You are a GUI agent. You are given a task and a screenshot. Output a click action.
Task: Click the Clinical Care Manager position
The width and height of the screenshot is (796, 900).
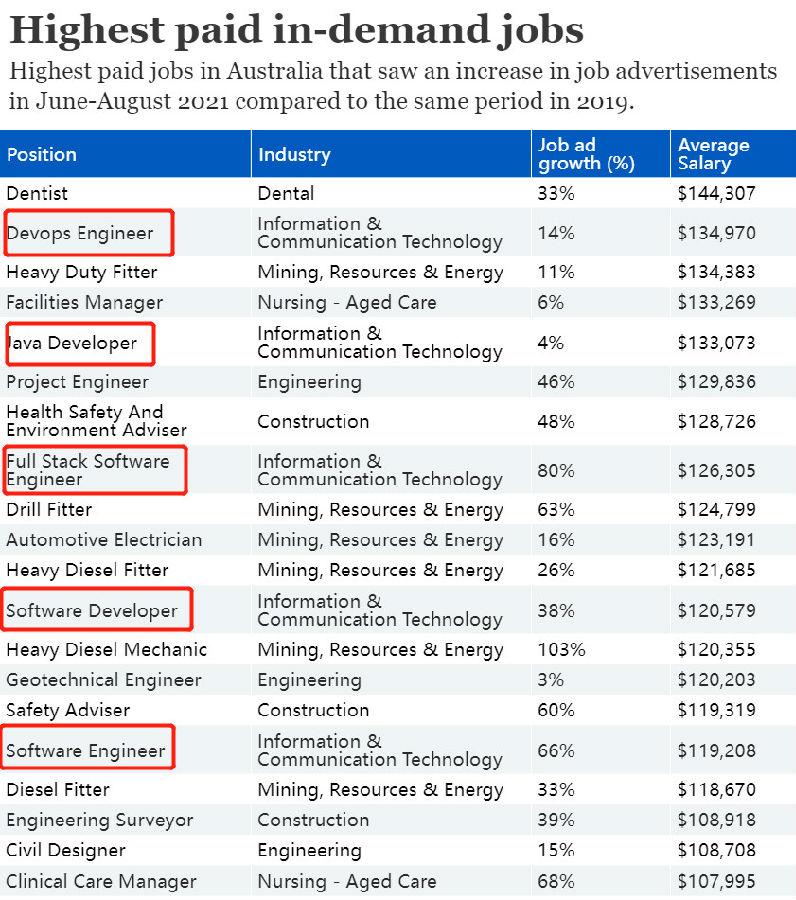click(x=101, y=882)
